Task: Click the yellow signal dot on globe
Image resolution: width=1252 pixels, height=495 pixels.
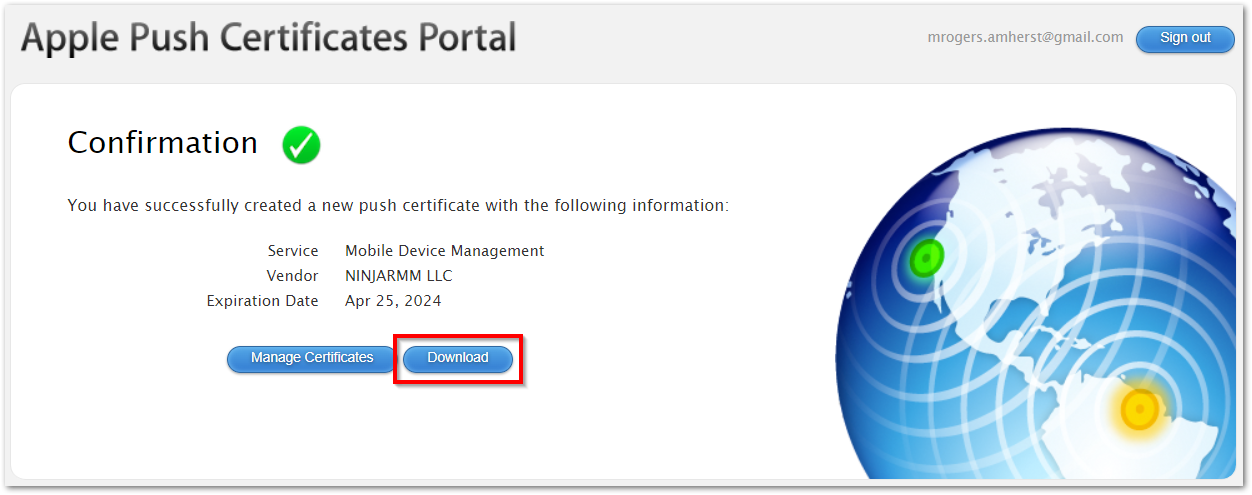Action: [x=1139, y=409]
